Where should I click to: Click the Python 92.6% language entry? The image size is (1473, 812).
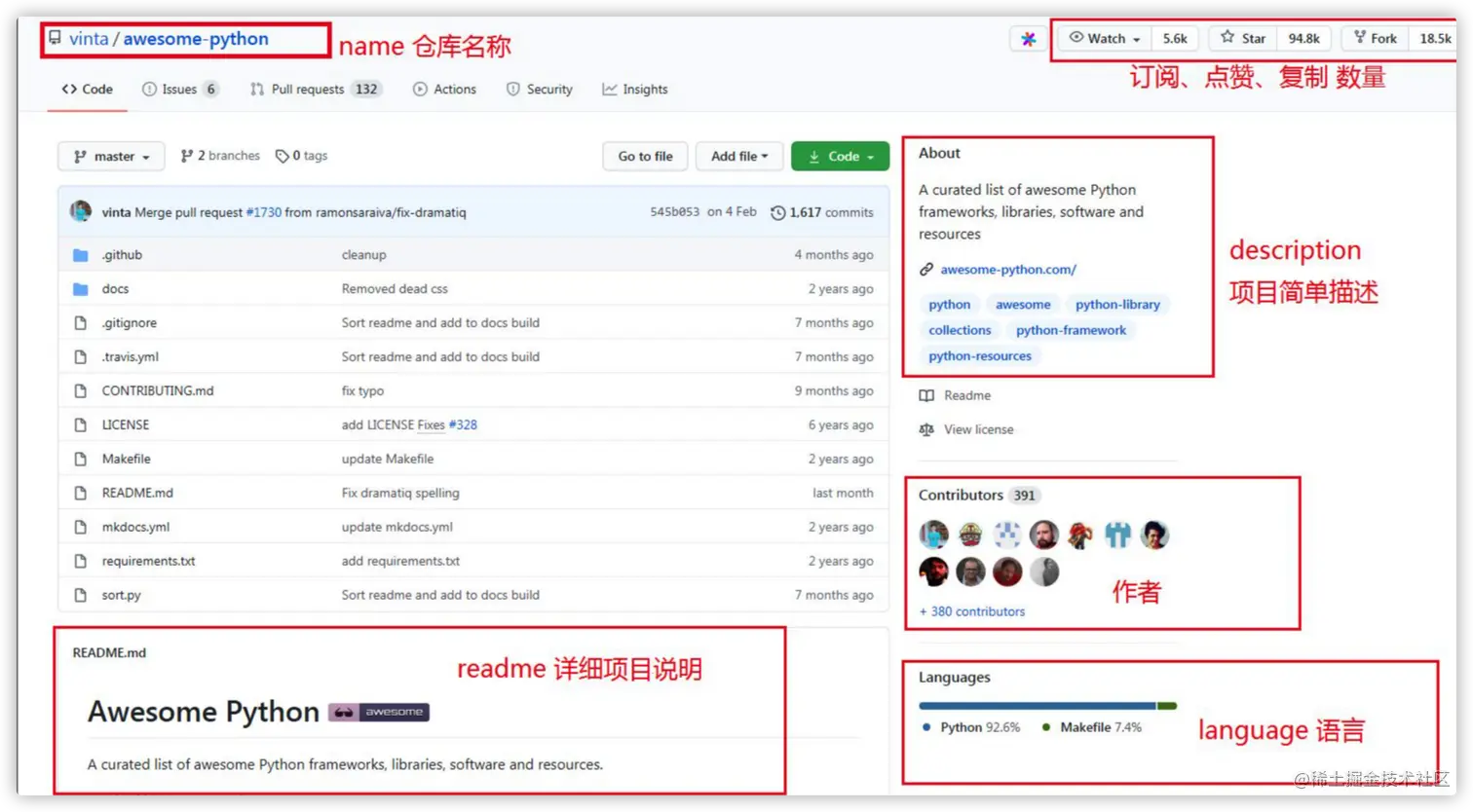[971, 727]
